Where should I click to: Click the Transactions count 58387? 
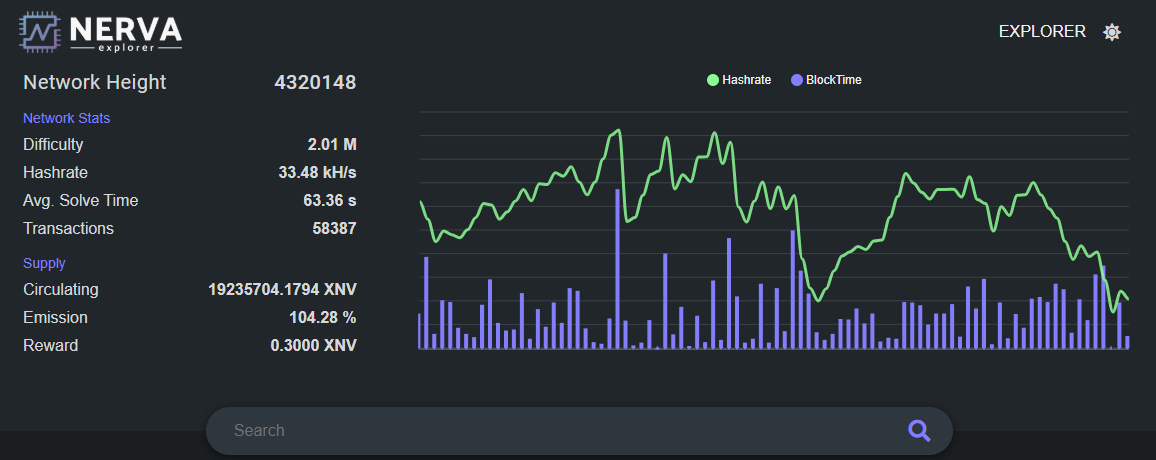click(334, 229)
